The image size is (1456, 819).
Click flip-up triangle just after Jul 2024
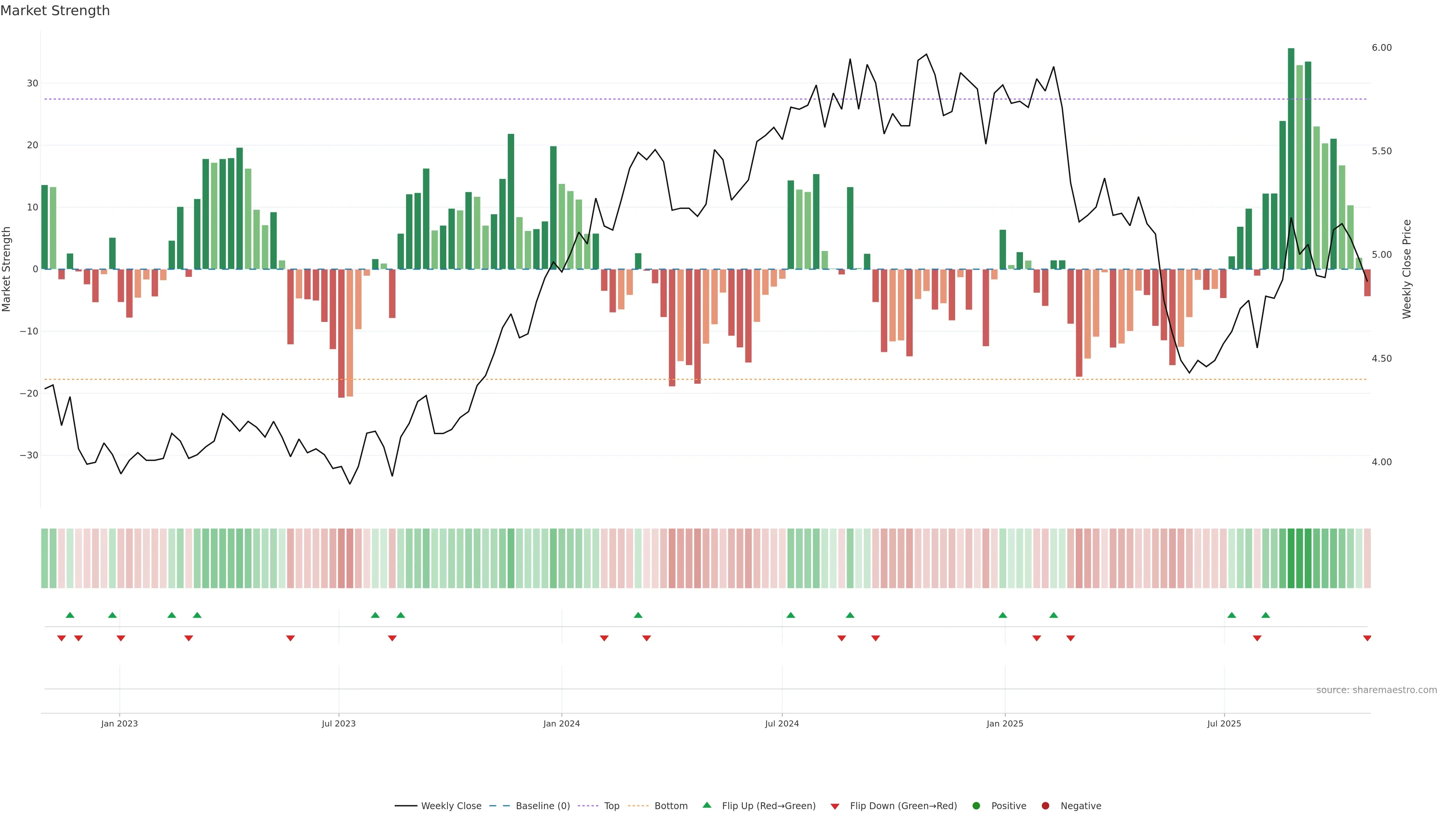click(791, 615)
